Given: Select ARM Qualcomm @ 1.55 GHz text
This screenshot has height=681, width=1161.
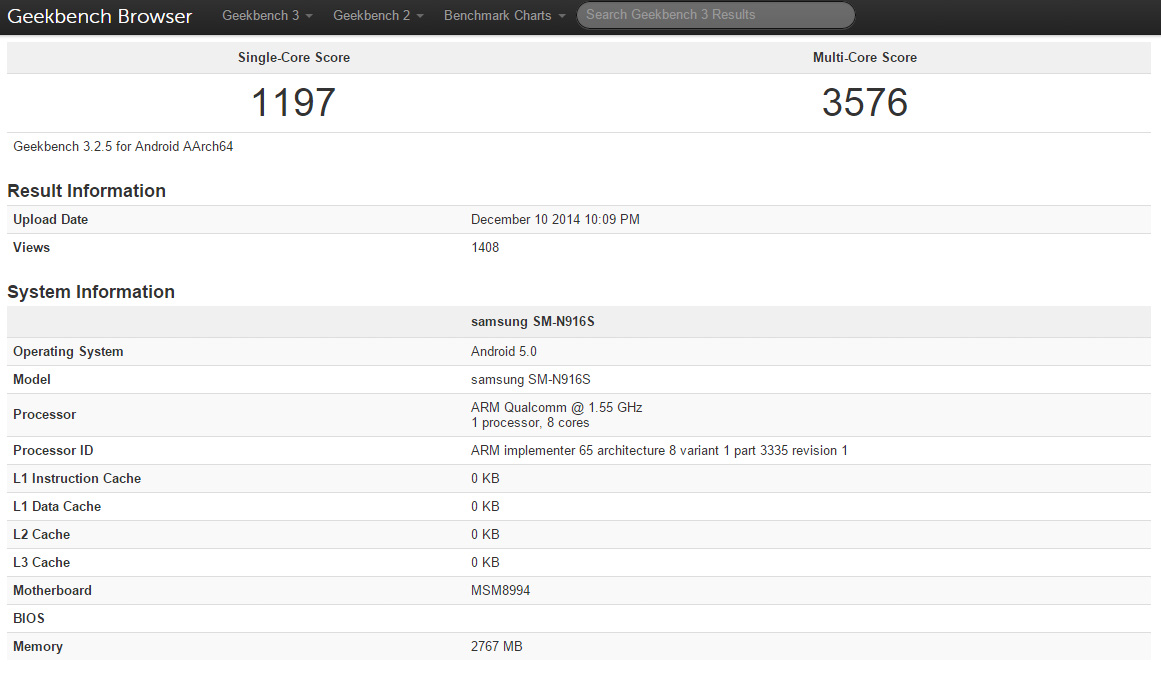Looking at the screenshot, I should click(x=557, y=408).
